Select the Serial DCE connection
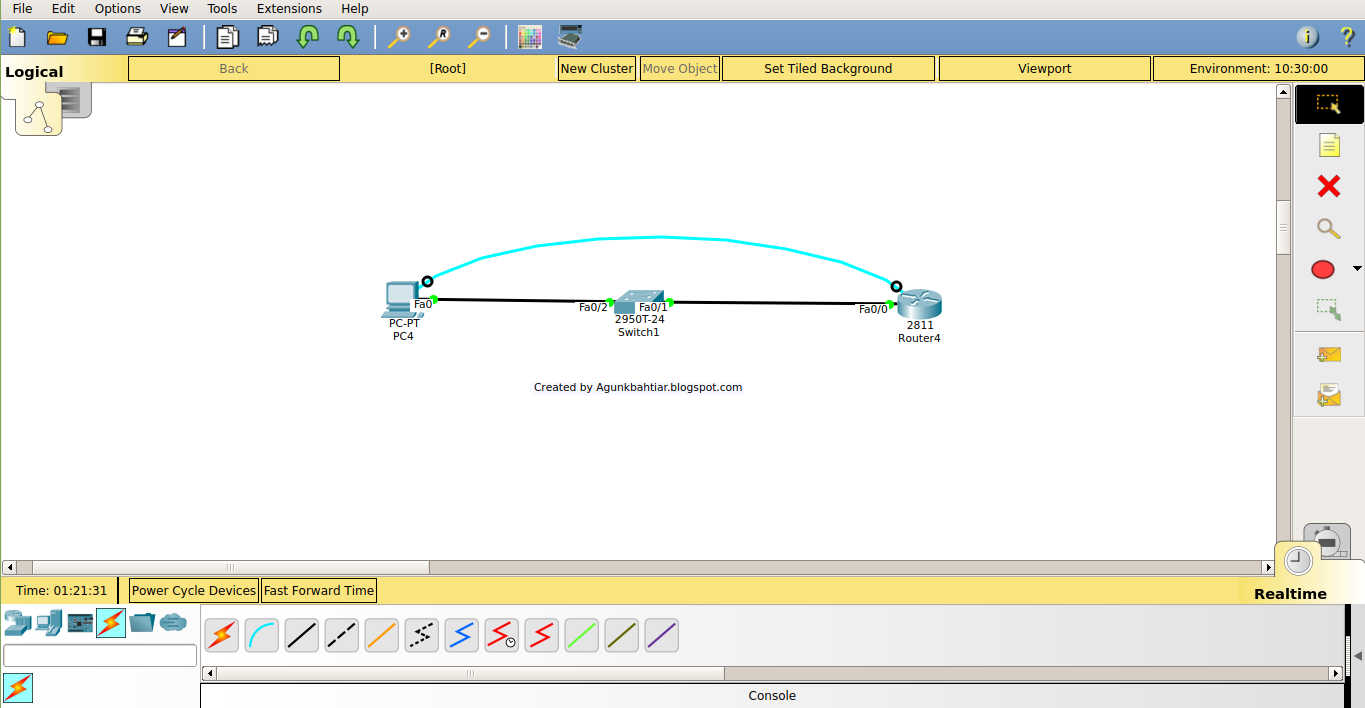Screen dimensions: 1365x708 (501, 635)
